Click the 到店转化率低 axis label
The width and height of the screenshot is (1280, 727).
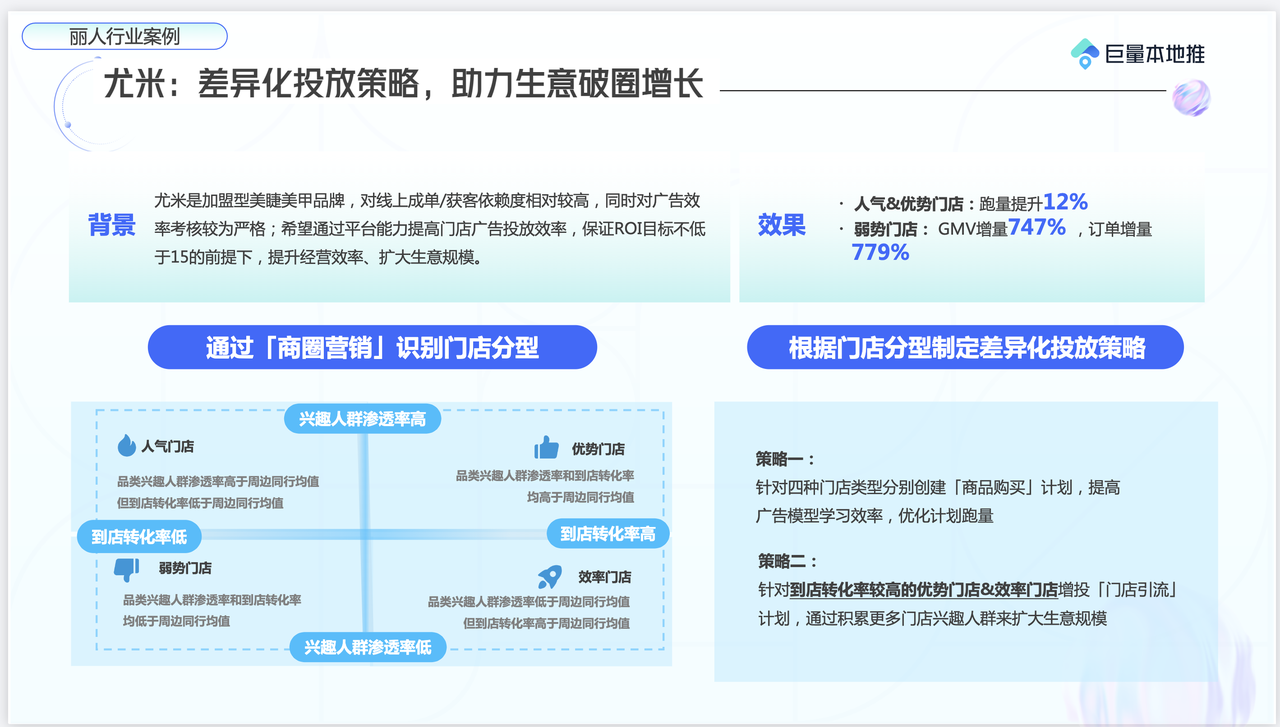tap(139, 537)
